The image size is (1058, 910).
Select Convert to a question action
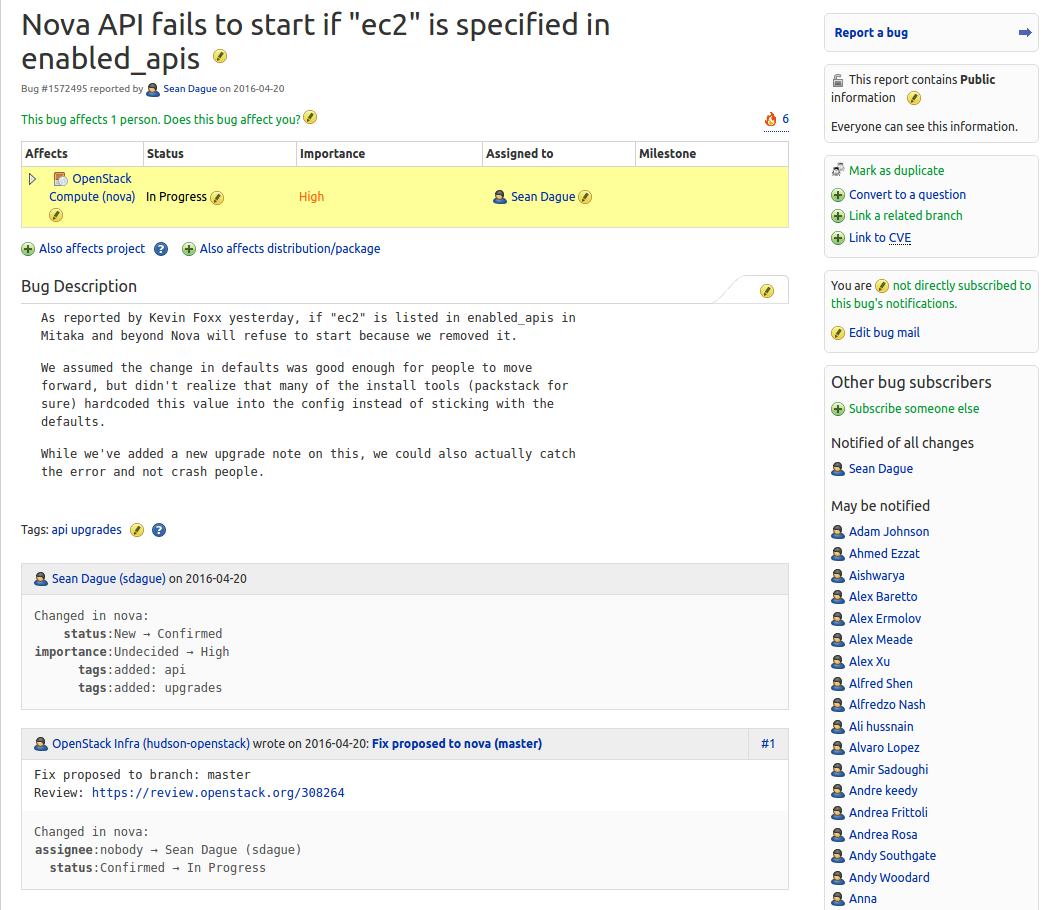(x=906, y=195)
